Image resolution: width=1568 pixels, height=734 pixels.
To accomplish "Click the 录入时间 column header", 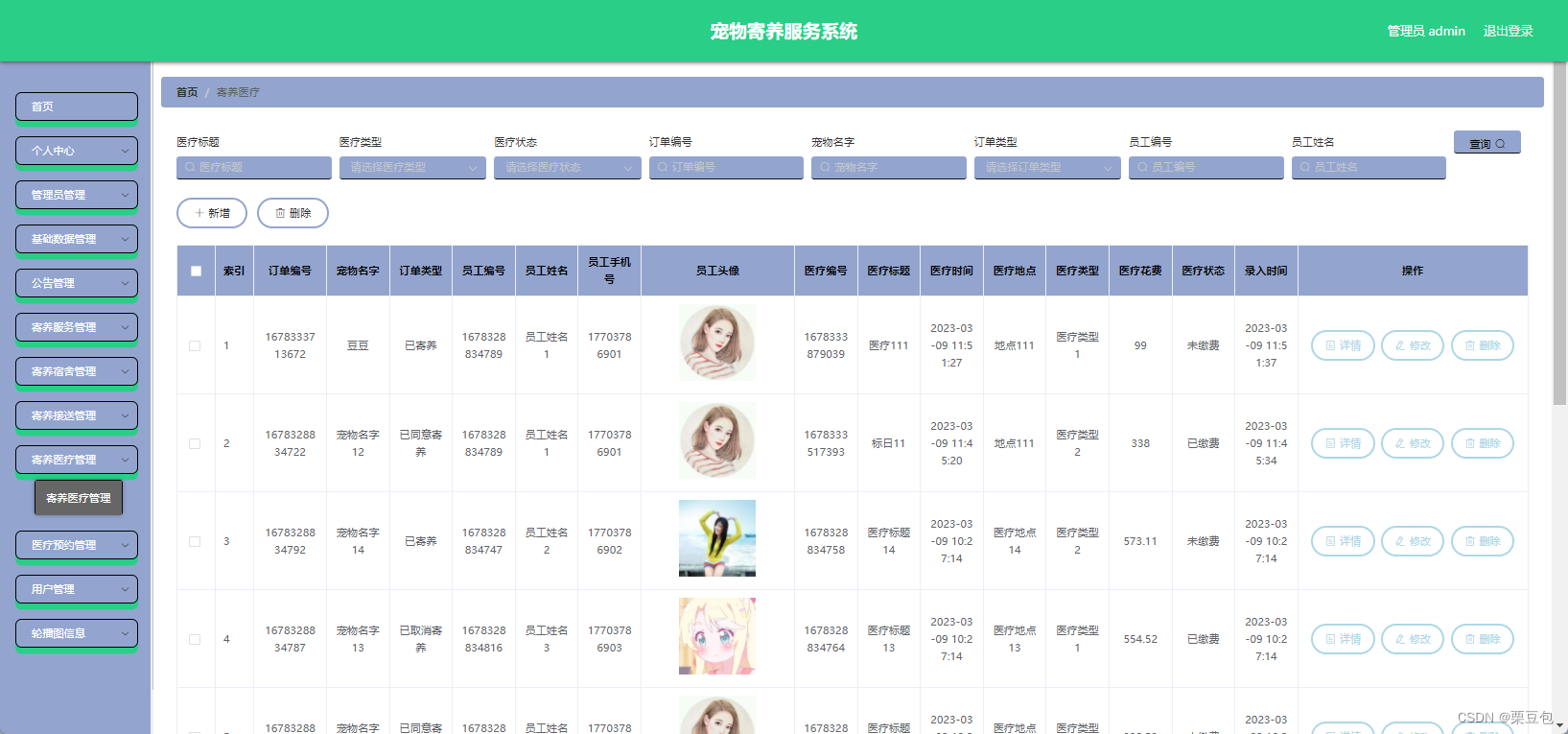I will coord(1266,271).
